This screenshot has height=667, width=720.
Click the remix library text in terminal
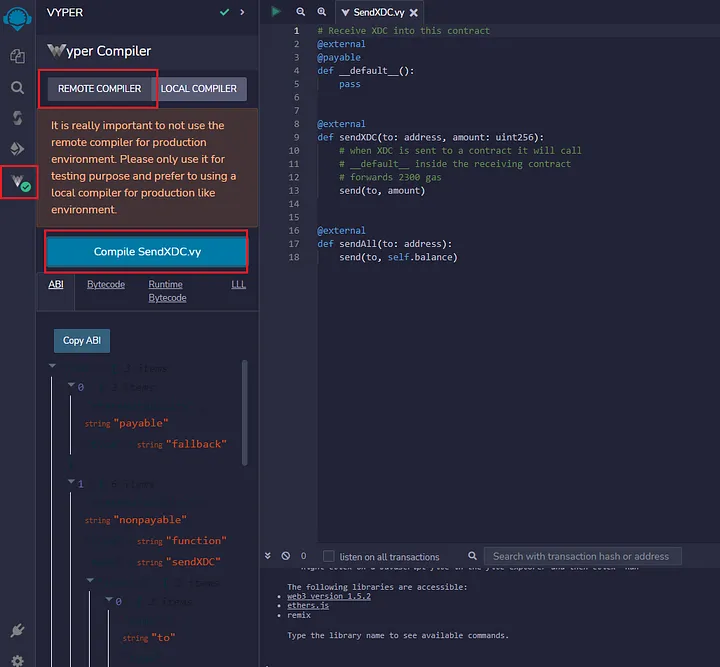pyautogui.click(x=299, y=615)
